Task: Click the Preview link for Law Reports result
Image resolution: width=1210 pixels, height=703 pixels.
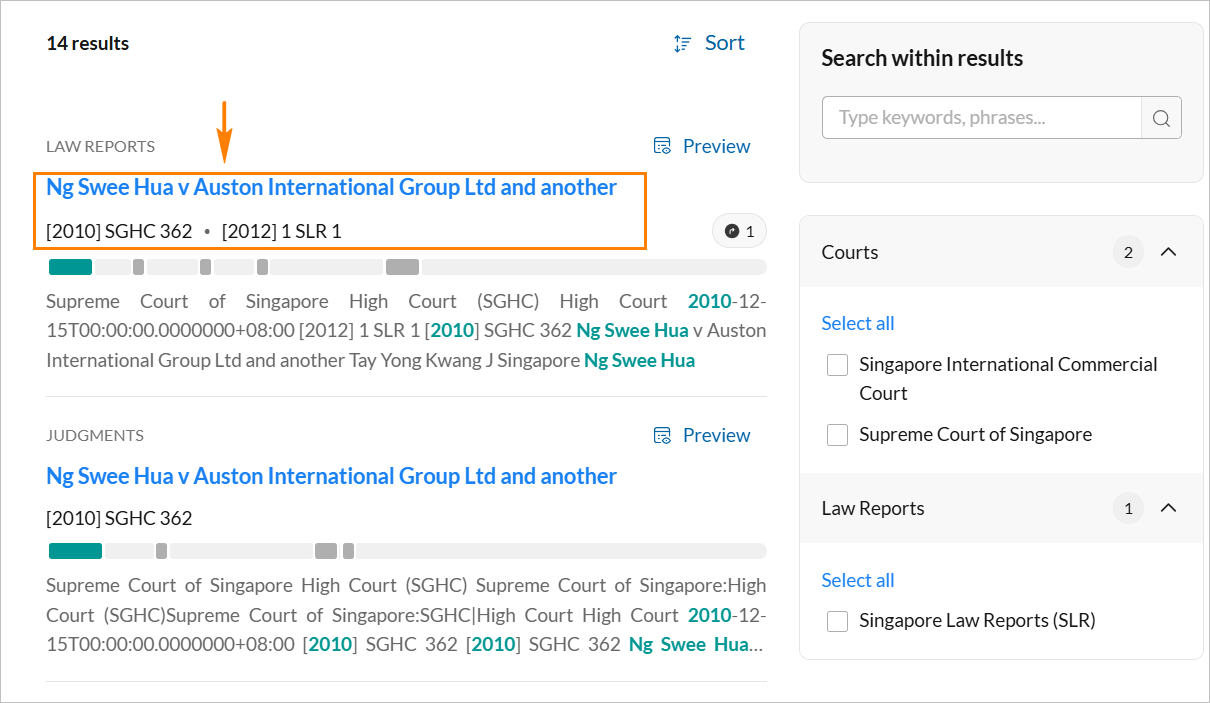Action: coord(716,146)
